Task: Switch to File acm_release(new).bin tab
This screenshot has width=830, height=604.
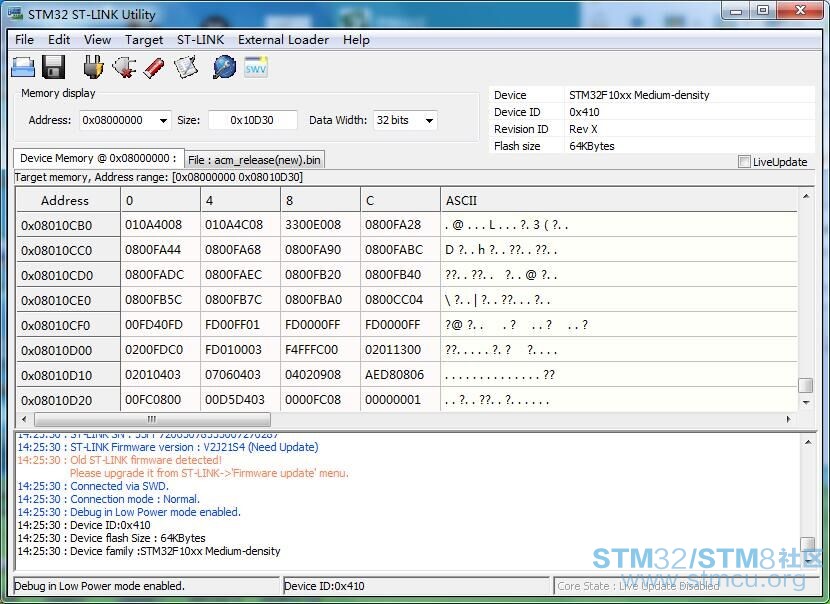Action: (254, 159)
